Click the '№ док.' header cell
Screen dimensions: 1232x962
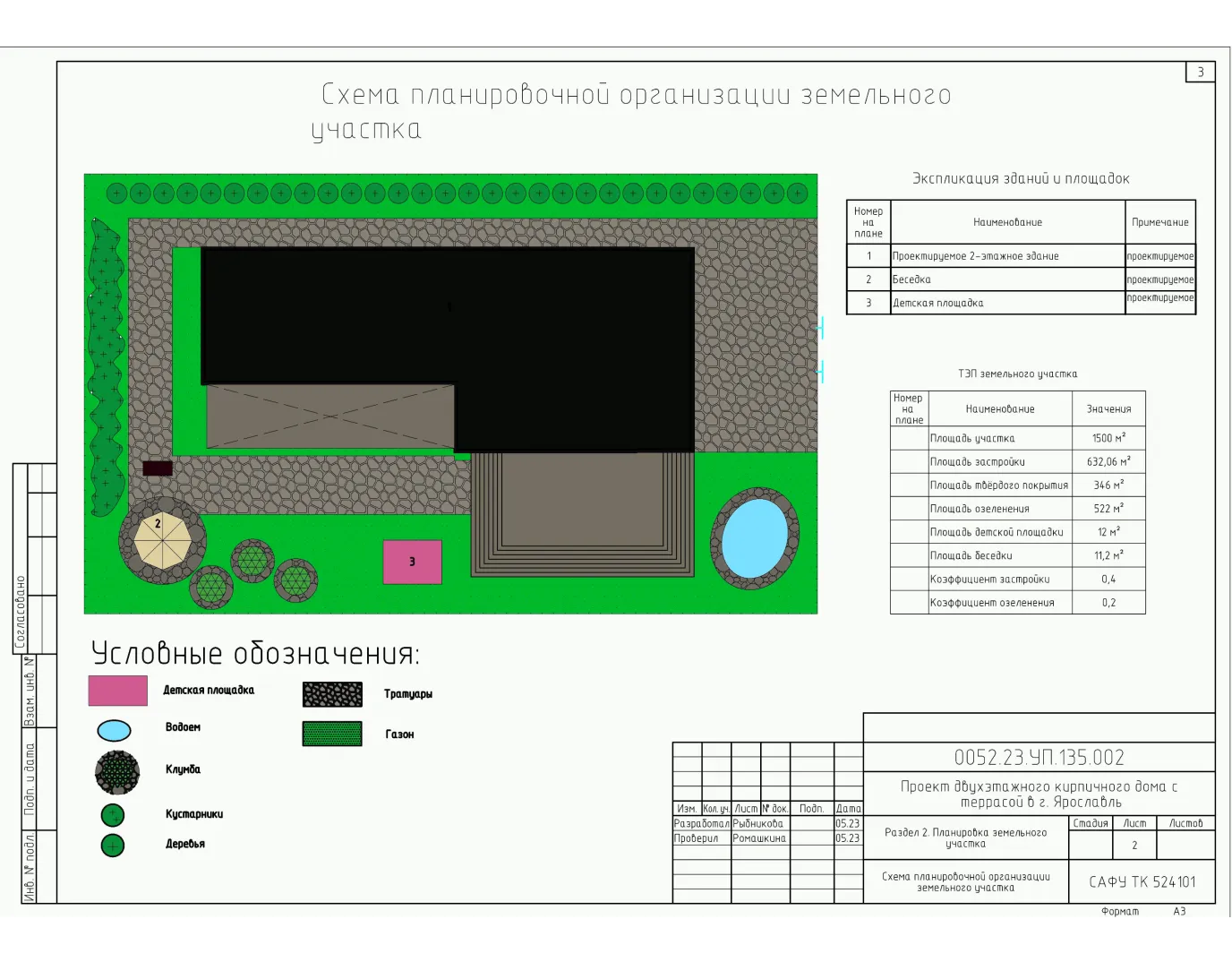pyautogui.click(x=775, y=809)
